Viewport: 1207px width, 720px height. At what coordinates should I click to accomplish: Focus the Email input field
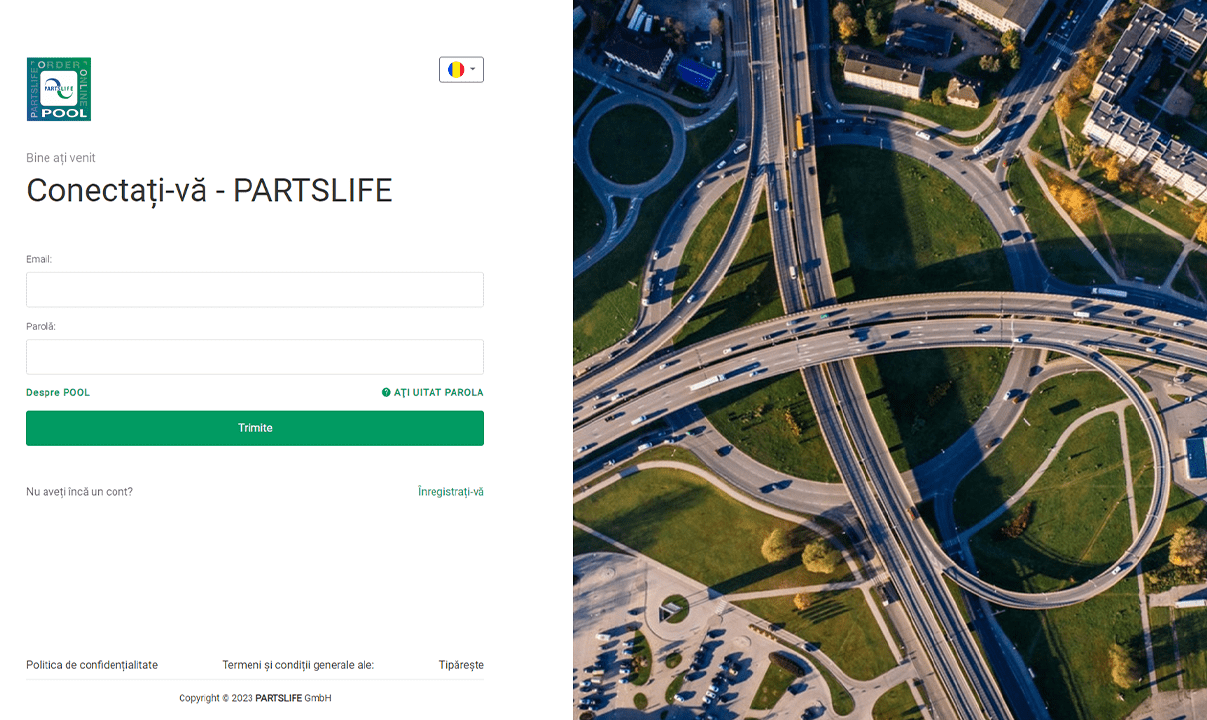point(255,290)
